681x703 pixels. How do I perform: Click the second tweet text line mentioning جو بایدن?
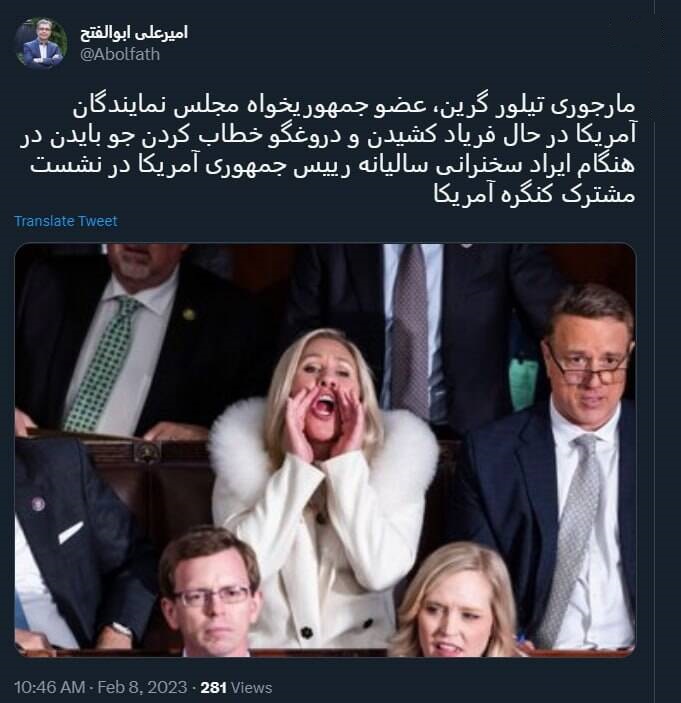(327, 137)
